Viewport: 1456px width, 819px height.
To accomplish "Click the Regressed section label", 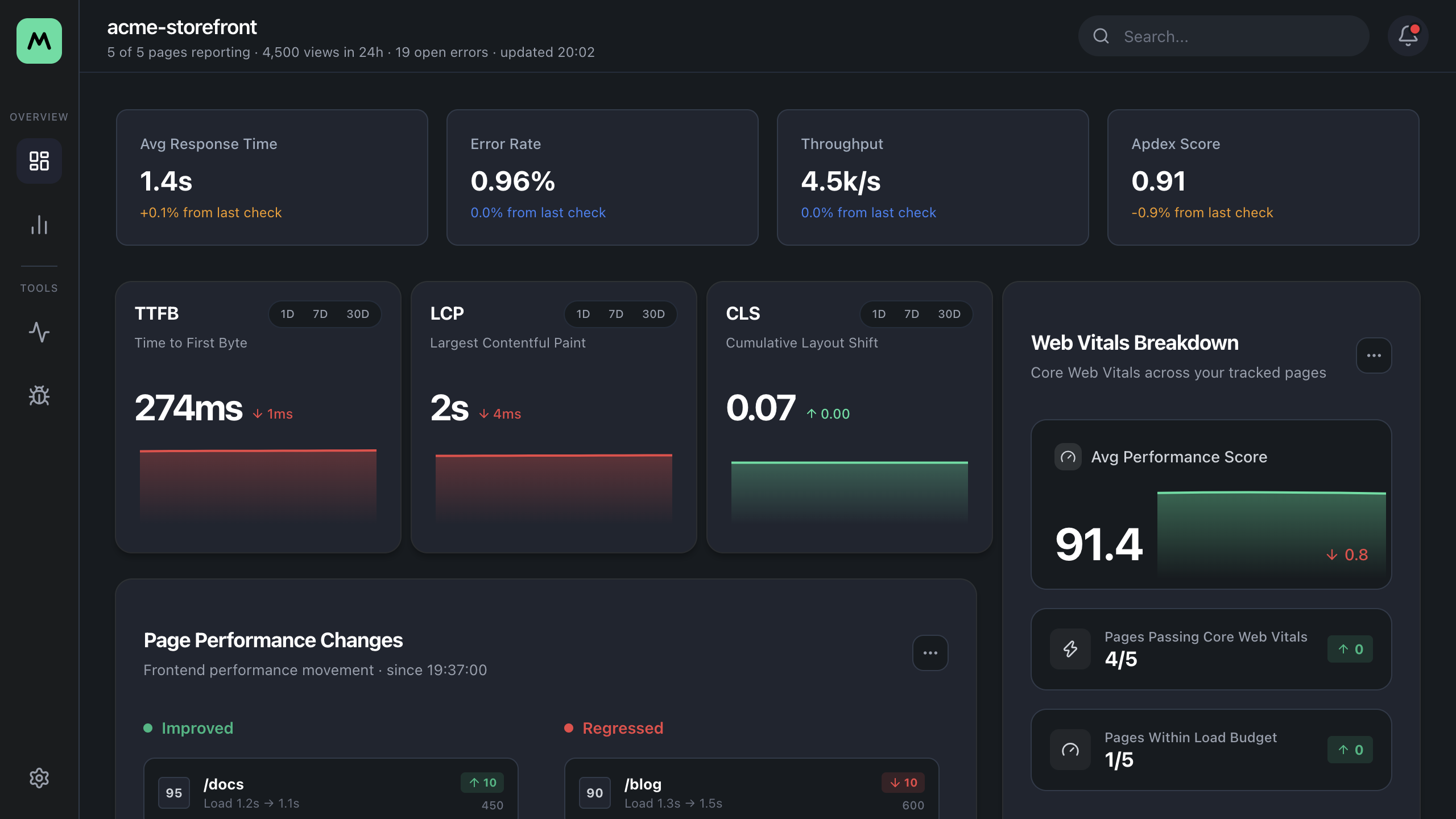I will point(623,728).
